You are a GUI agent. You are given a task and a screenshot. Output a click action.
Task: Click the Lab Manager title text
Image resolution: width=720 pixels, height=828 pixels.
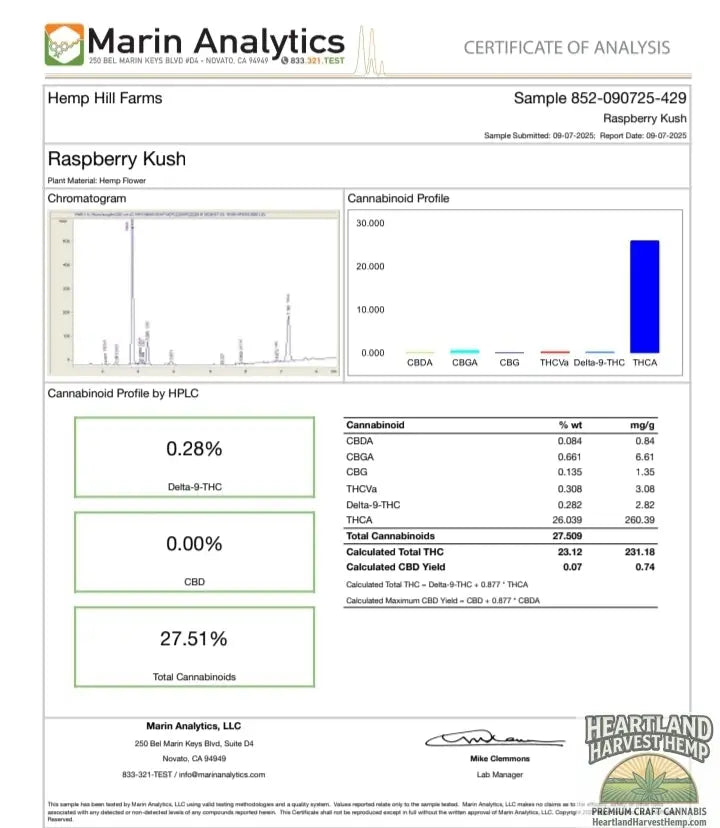pyautogui.click(x=500, y=775)
